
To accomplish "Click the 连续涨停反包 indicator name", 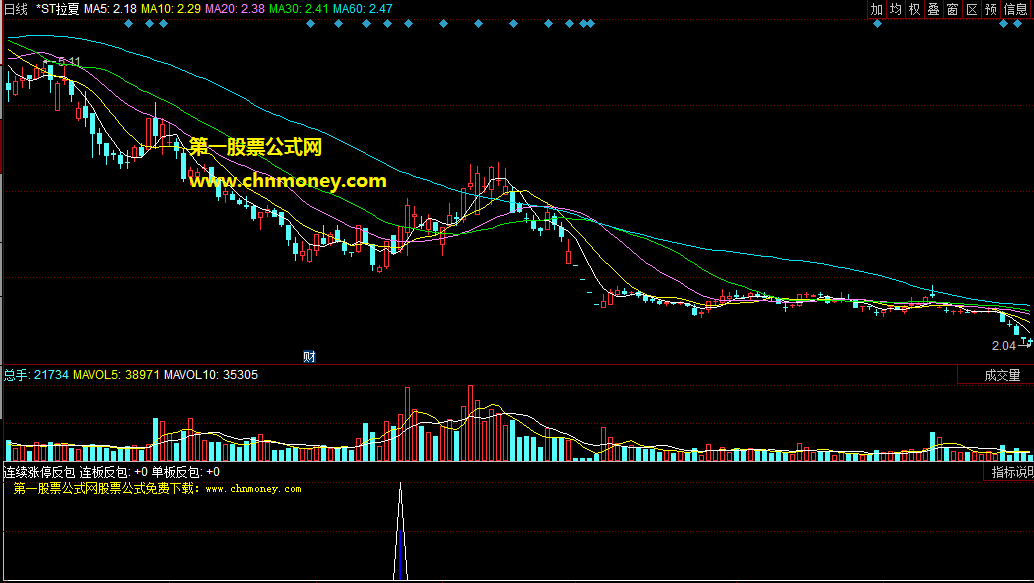I will 40,472.
